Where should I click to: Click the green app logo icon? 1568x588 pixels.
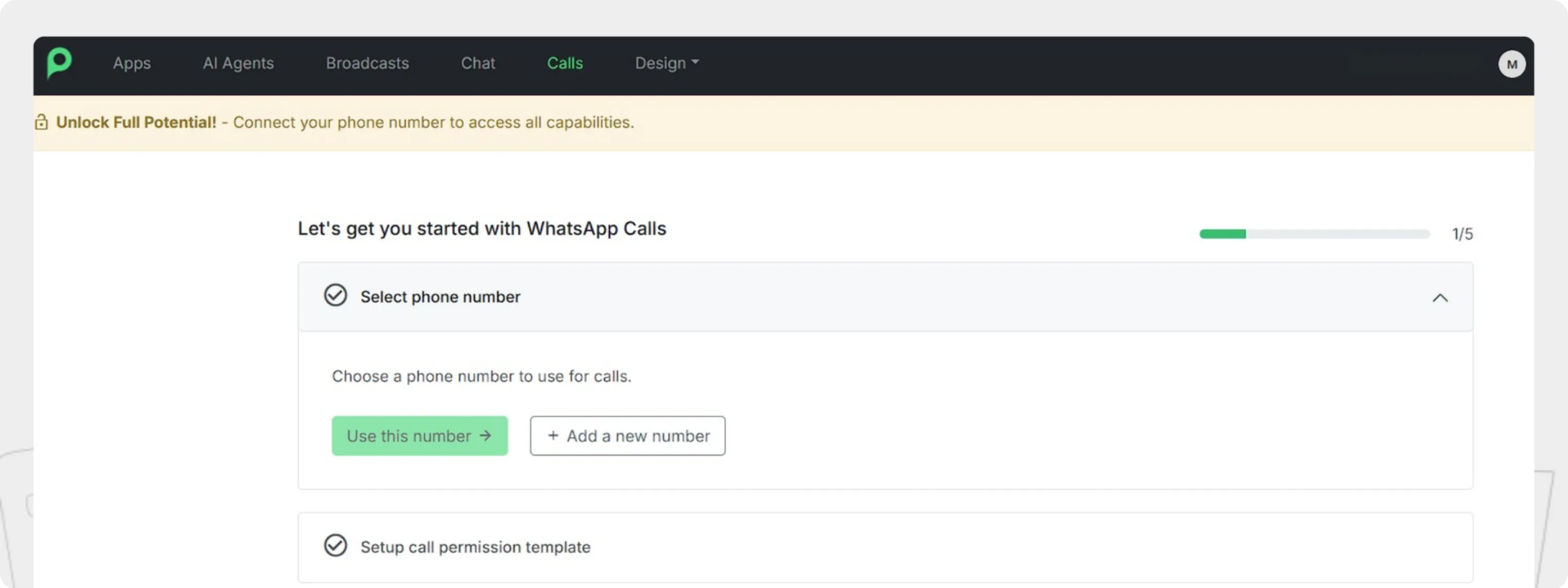click(59, 63)
